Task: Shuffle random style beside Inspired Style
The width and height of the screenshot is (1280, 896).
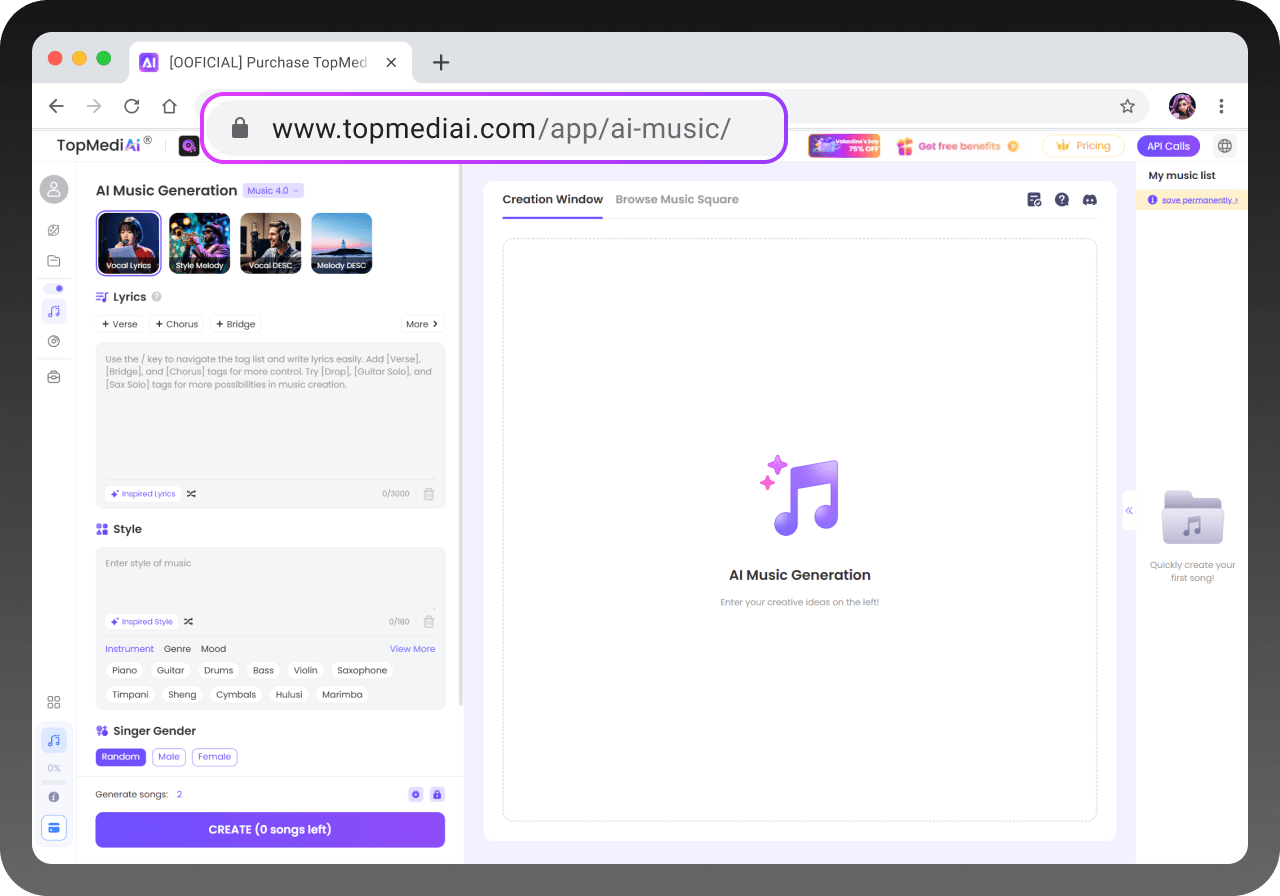Action: [188, 622]
